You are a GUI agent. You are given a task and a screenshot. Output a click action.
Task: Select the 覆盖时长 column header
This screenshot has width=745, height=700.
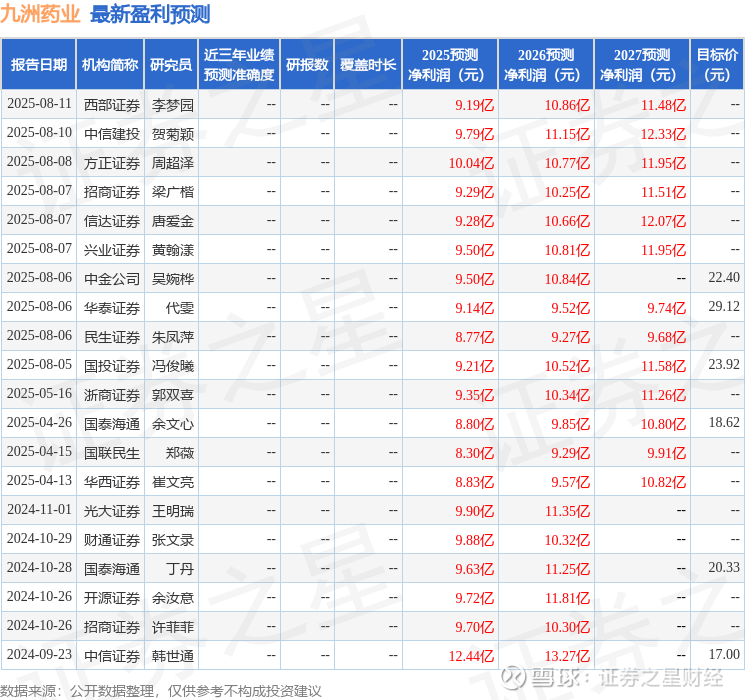pyautogui.click(x=368, y=65)
